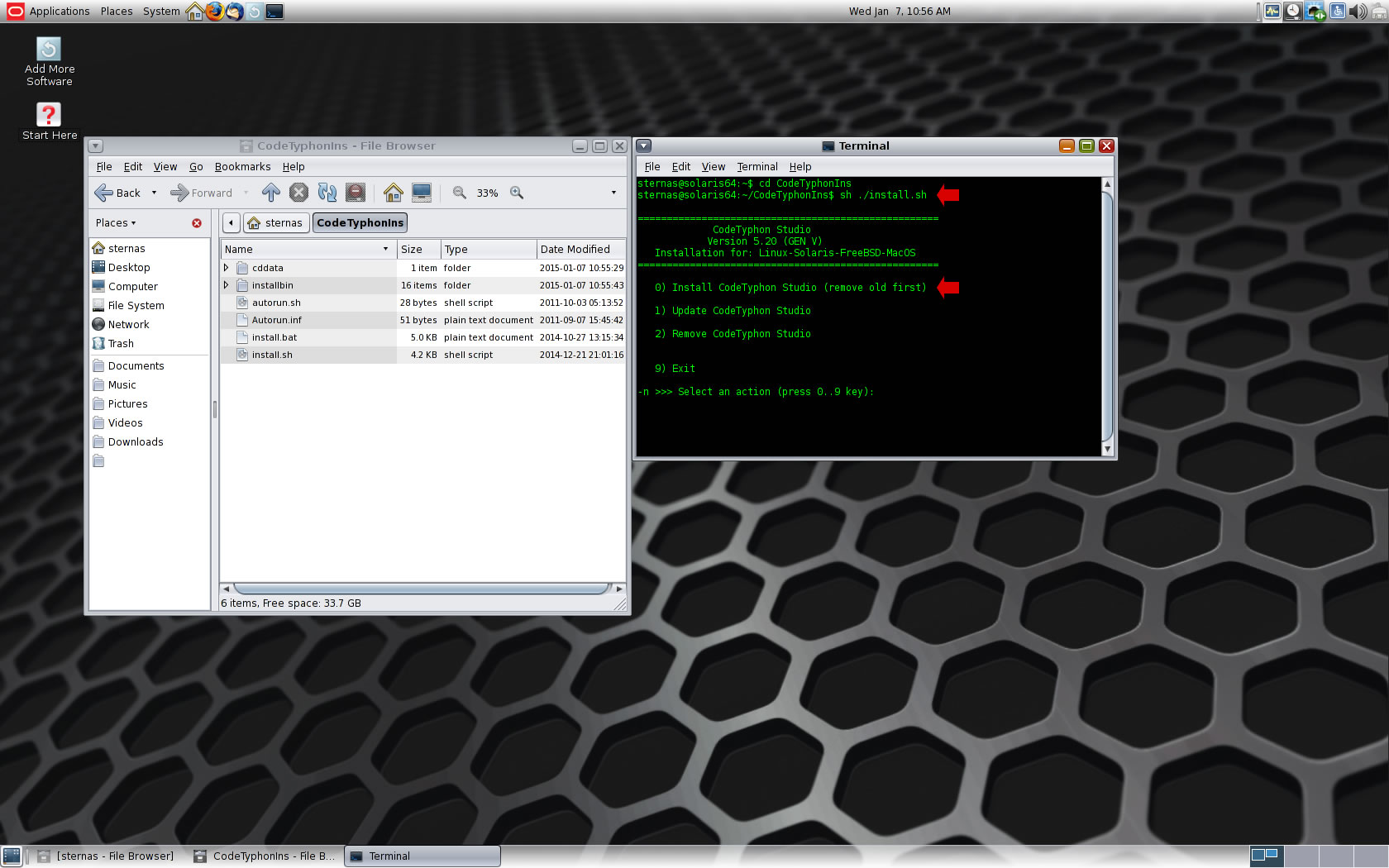The height and width of the screenshot is (868, 1389).
Task: Select the install.bat file row
Action: pos(422,337)
